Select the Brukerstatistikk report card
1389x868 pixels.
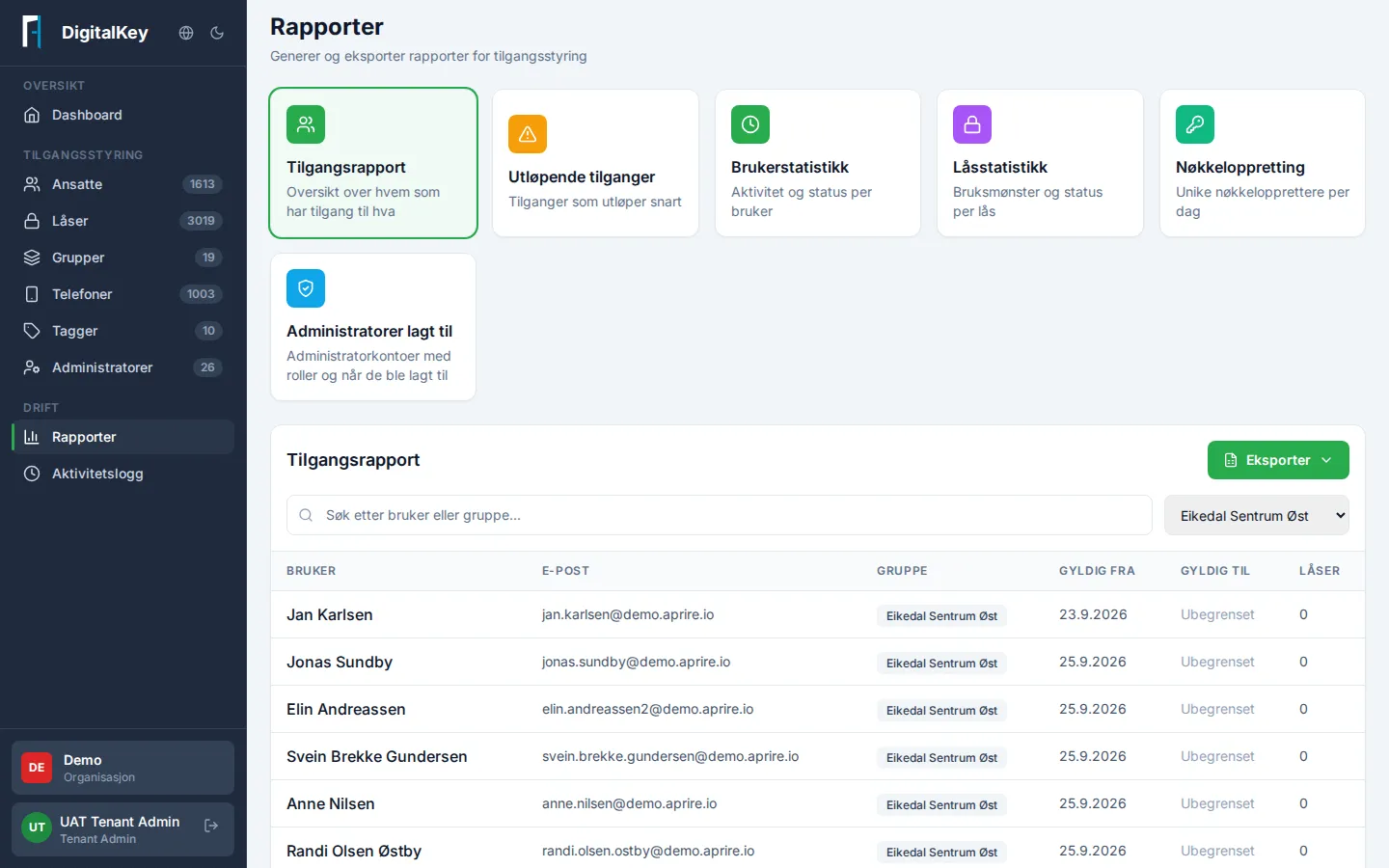(818, 163)
